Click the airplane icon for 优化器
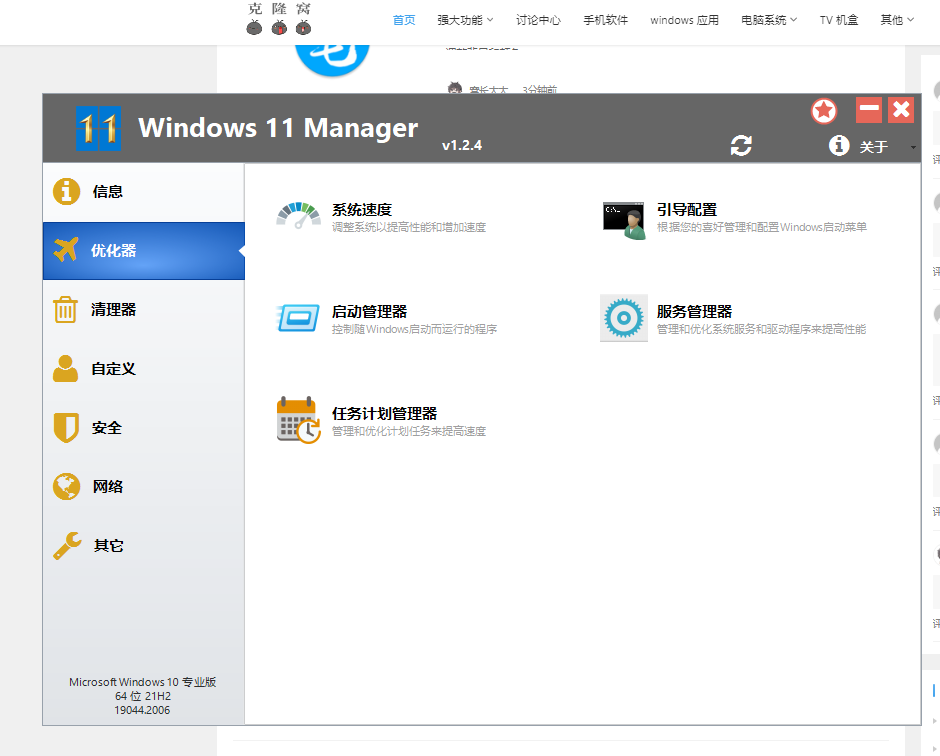Screen dimensions: 940x756 click(x=66, y=250)
